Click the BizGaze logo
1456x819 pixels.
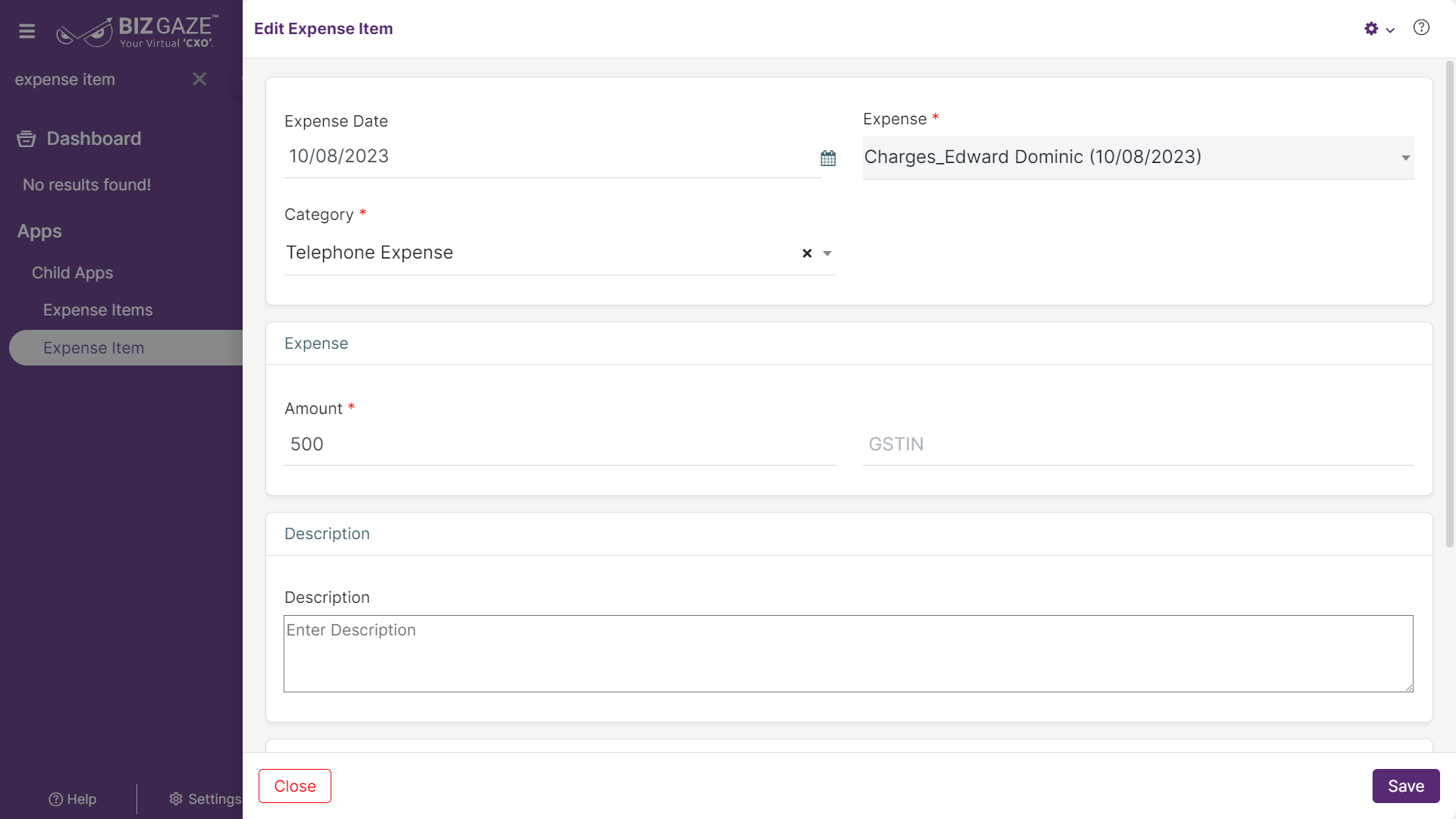point(137,32)
